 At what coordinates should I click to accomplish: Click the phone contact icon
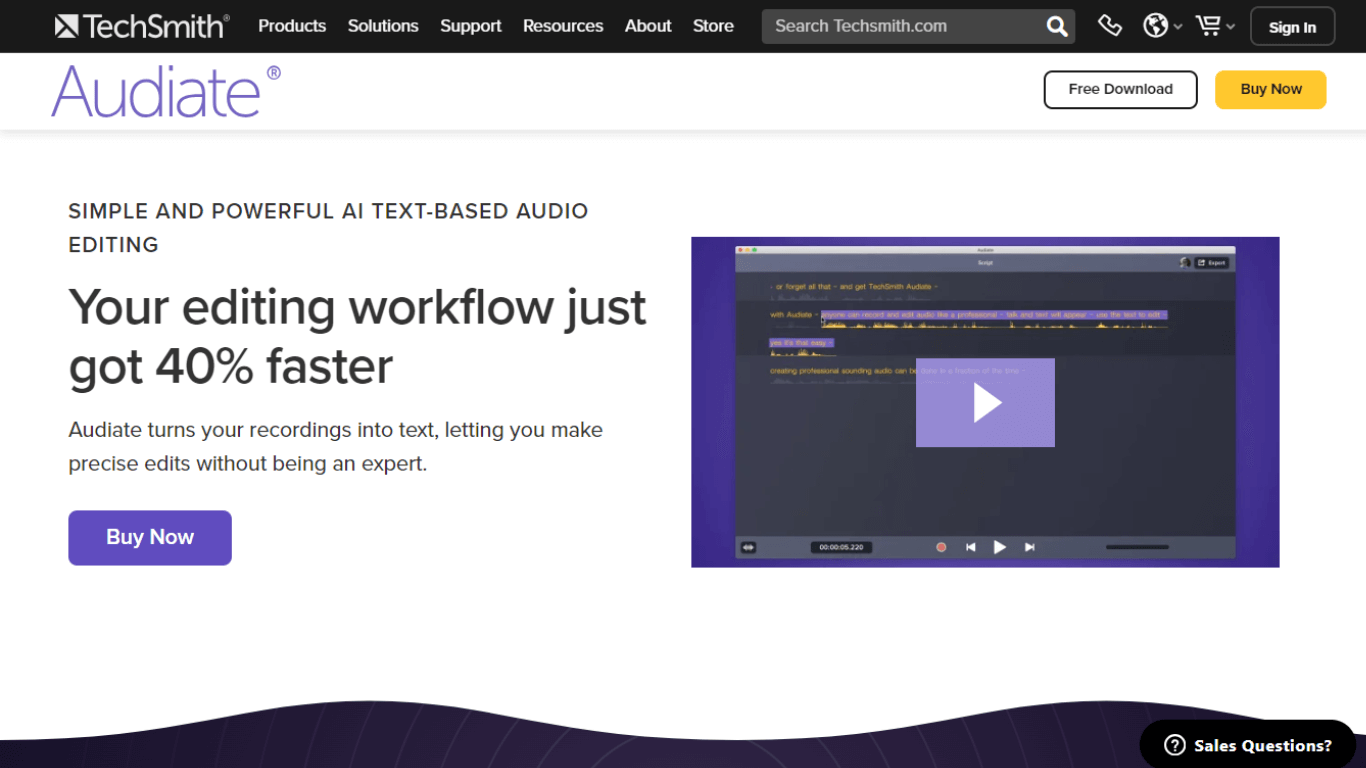pos(1110,26)
